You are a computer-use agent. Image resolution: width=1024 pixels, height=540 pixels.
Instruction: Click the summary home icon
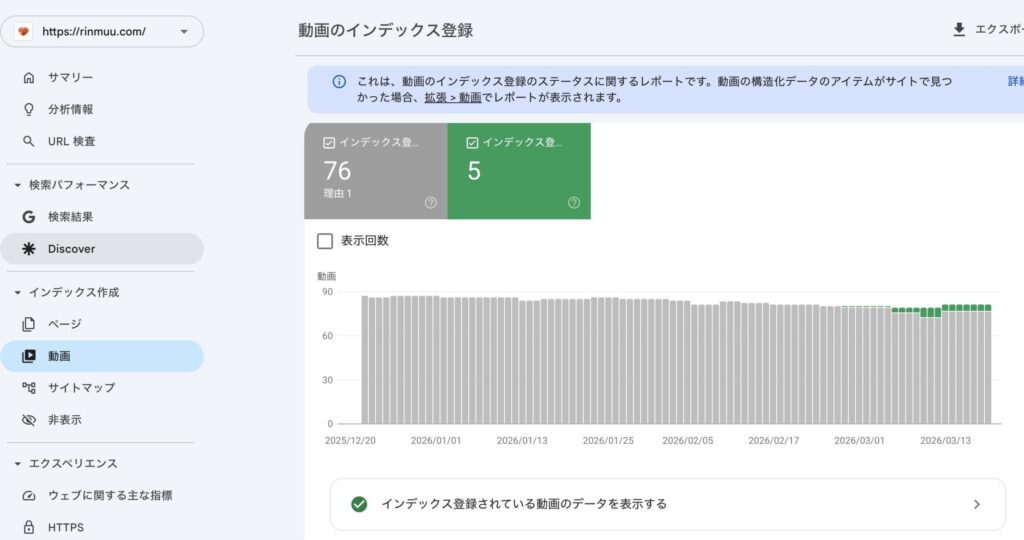click(28, 77)
